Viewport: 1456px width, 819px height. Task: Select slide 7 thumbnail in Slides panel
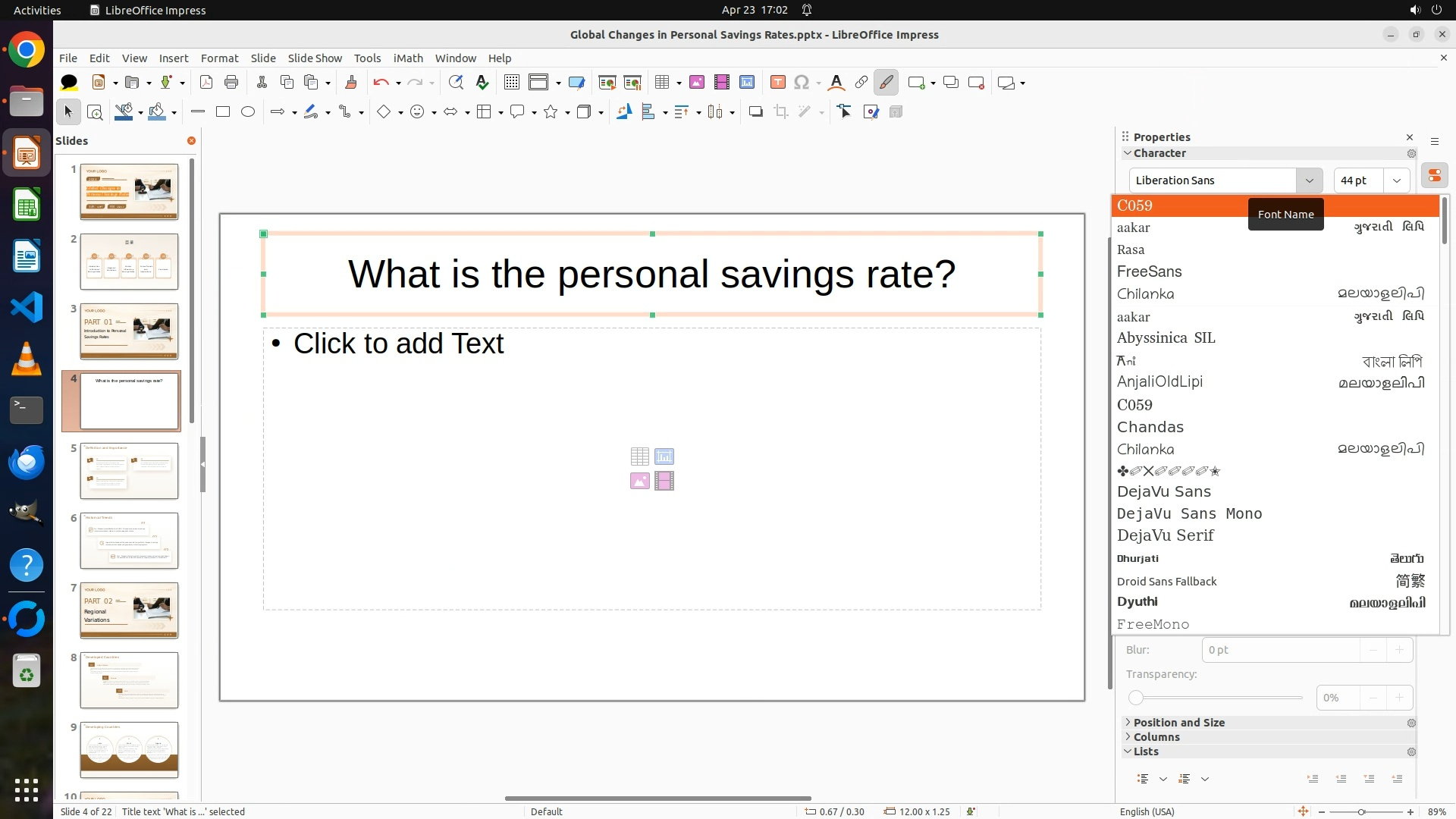(x=129, y=610)
